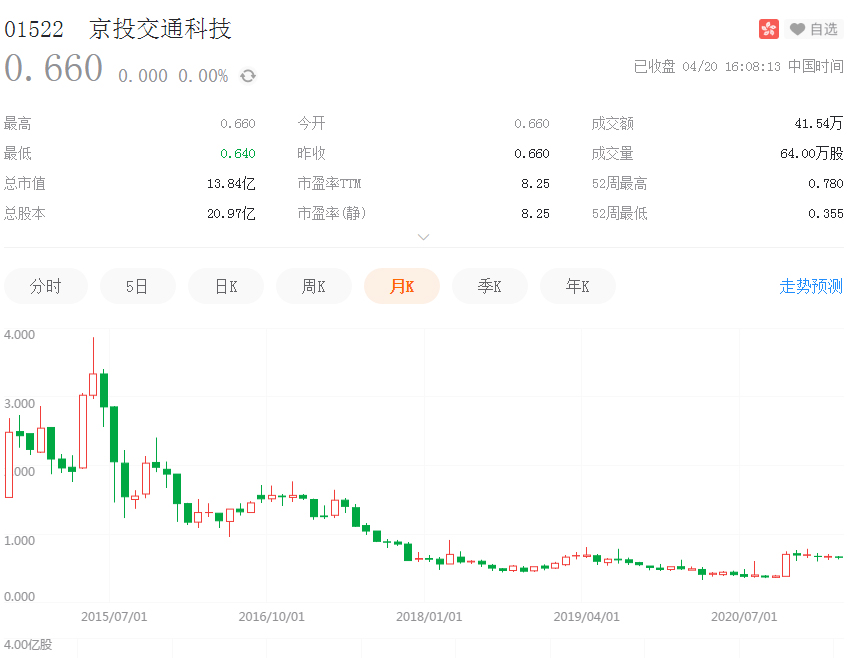Image resolution: width=860 pixels, height=658 pixels.
Task: Click x-axis date 2020/07/01
Action: [744, 617]
